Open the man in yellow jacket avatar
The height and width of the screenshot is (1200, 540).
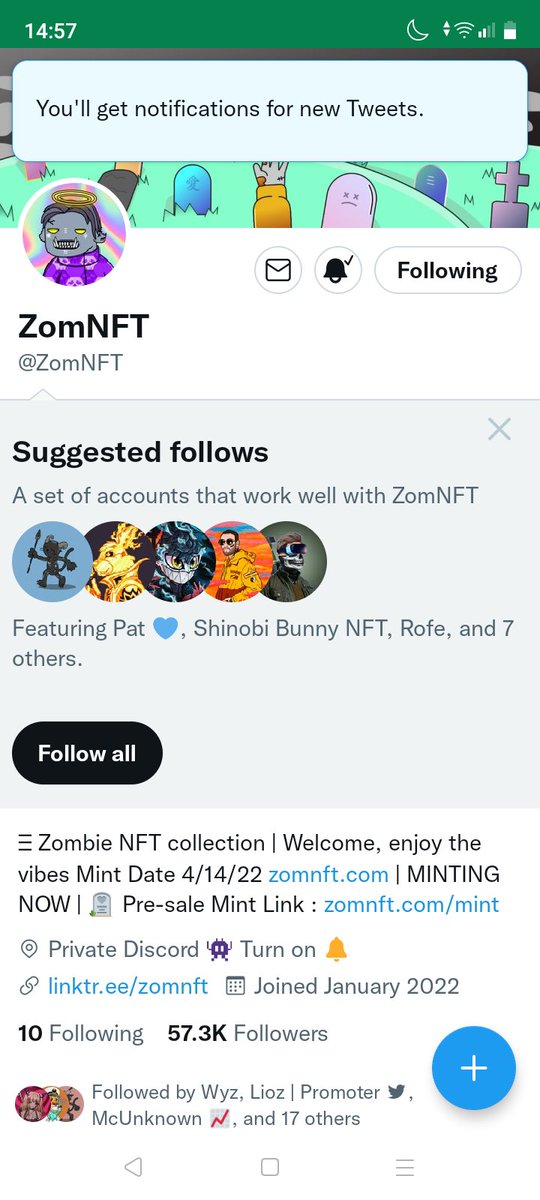pyautogui.click(x=236, y=561)
